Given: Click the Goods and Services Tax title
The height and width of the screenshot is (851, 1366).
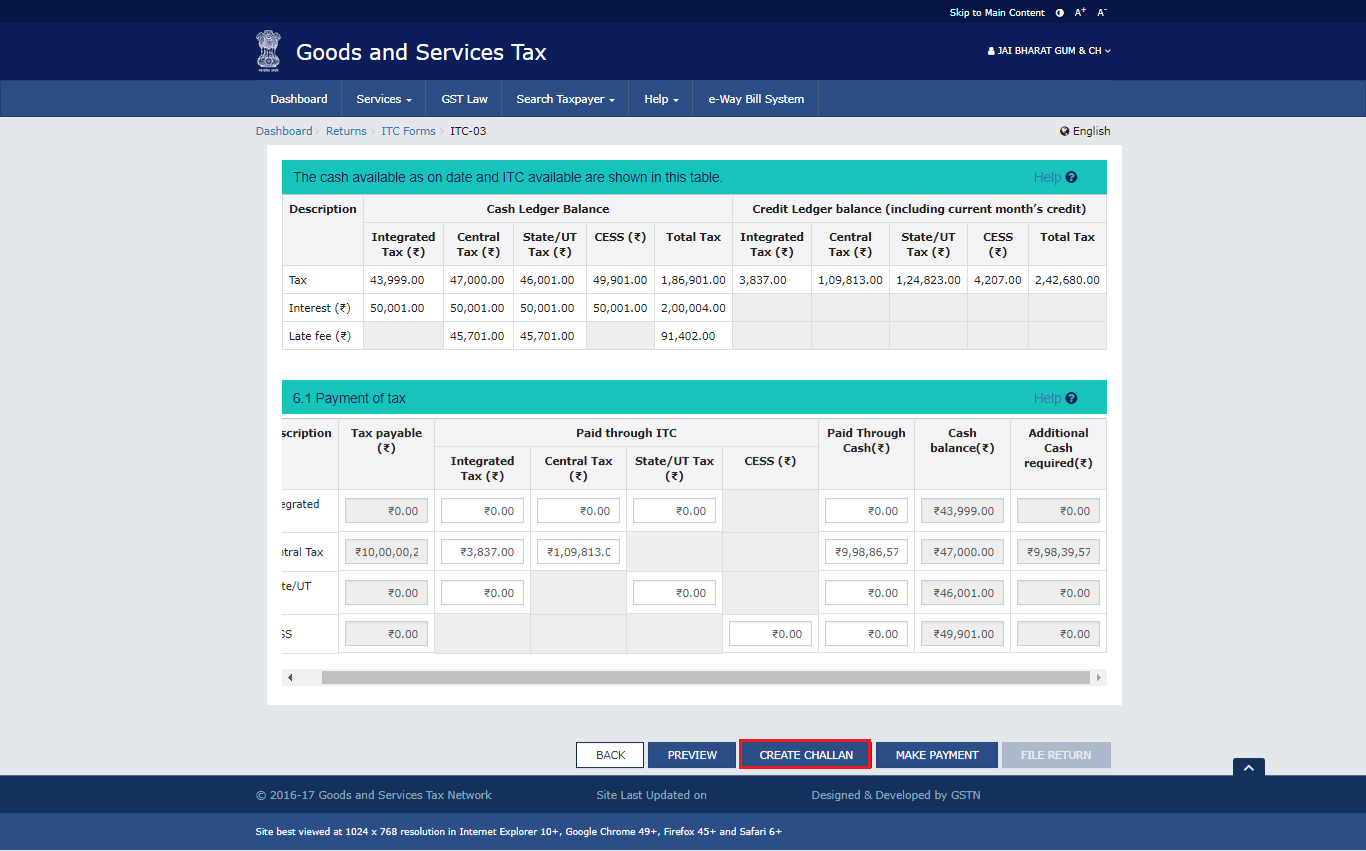Looking at the screenshot, I should click(421, 52).
